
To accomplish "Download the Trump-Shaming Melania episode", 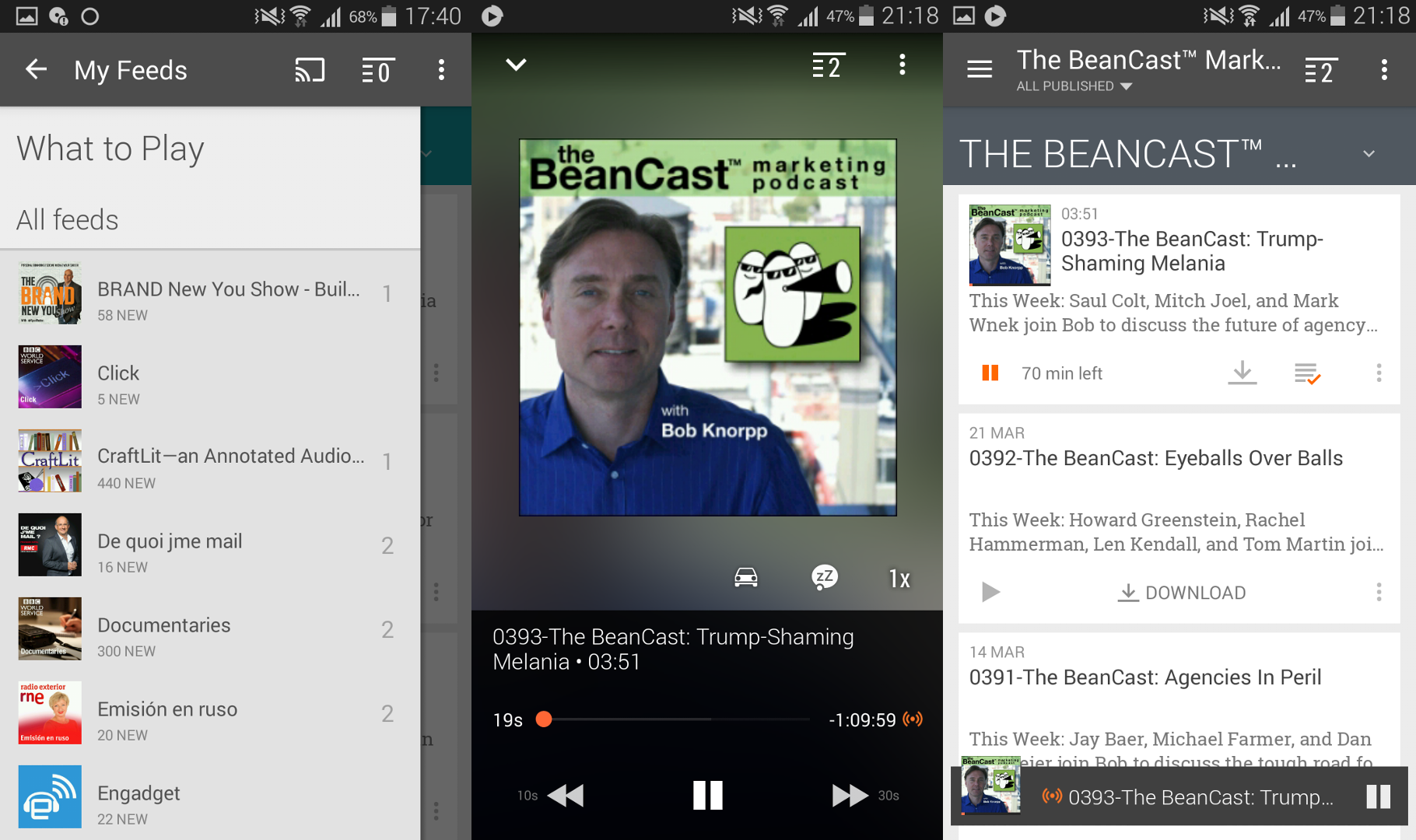I will point(1242,373).
